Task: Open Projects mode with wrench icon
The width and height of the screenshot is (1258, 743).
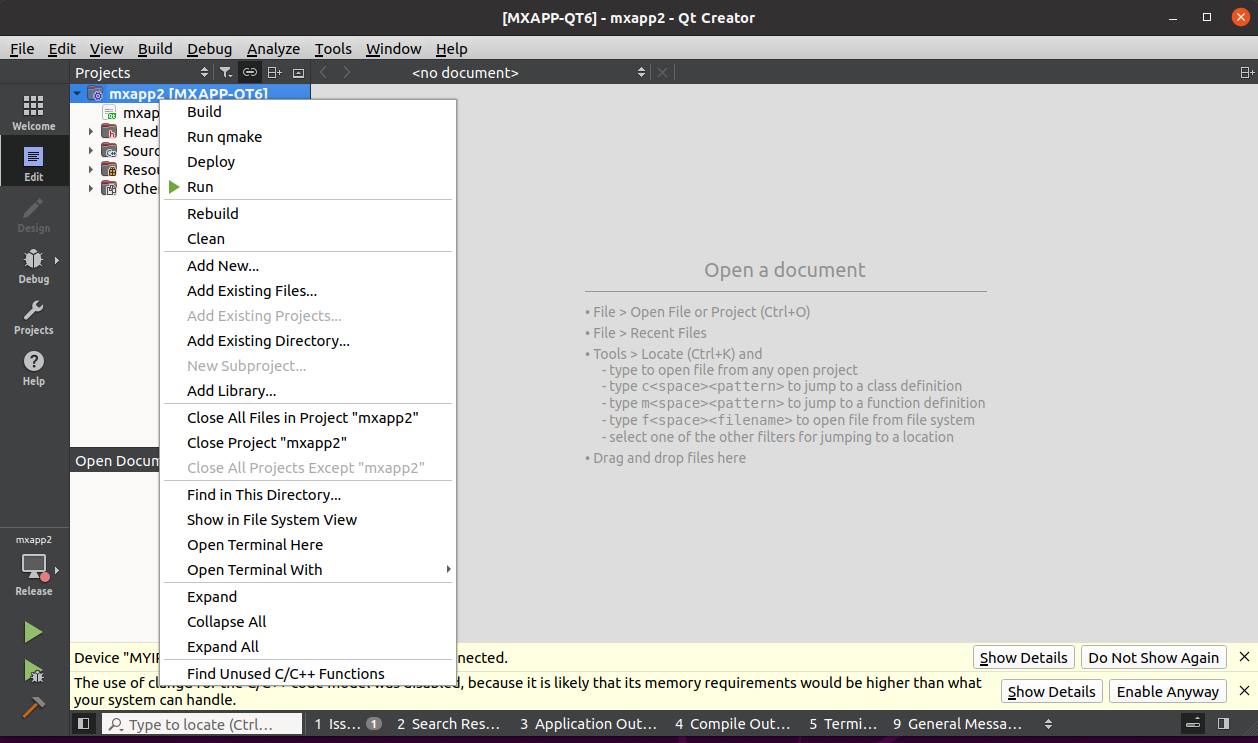Action: click(34, 317)
